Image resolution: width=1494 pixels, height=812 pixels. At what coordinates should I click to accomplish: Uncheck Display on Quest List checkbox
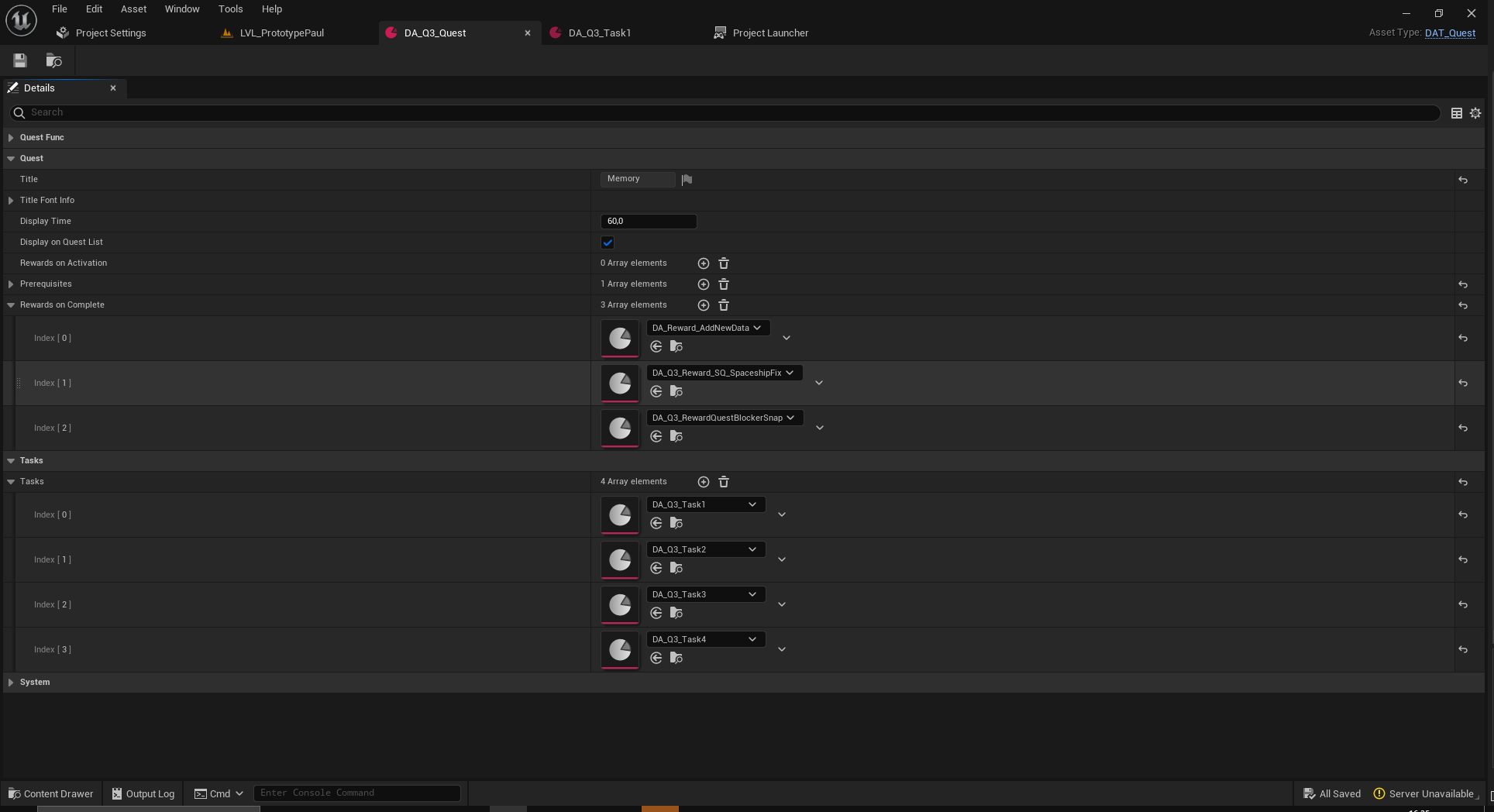[x=608, y=243]
